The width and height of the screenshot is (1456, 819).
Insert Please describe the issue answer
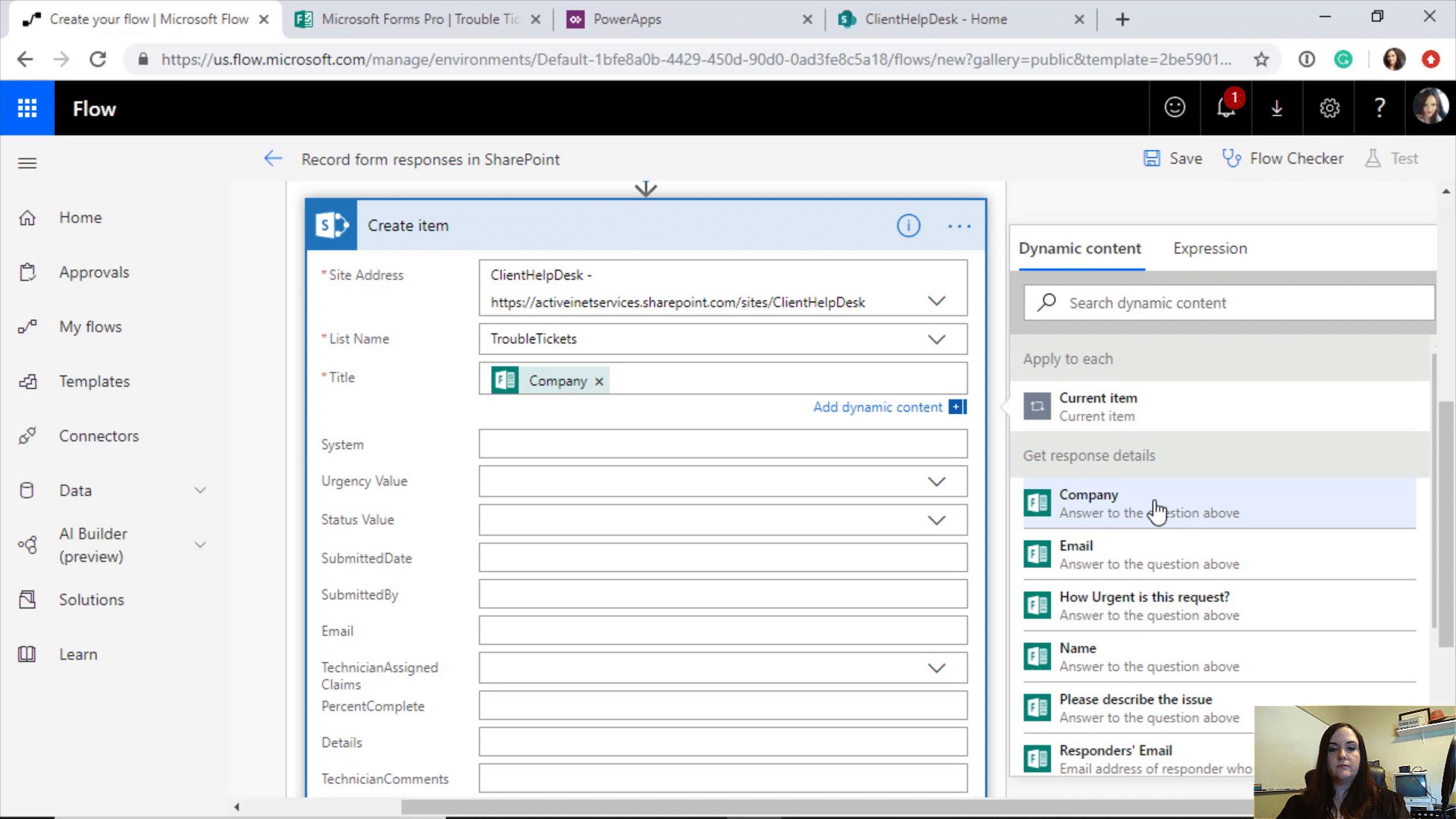pyautogui.click(x=1219, y=708)
